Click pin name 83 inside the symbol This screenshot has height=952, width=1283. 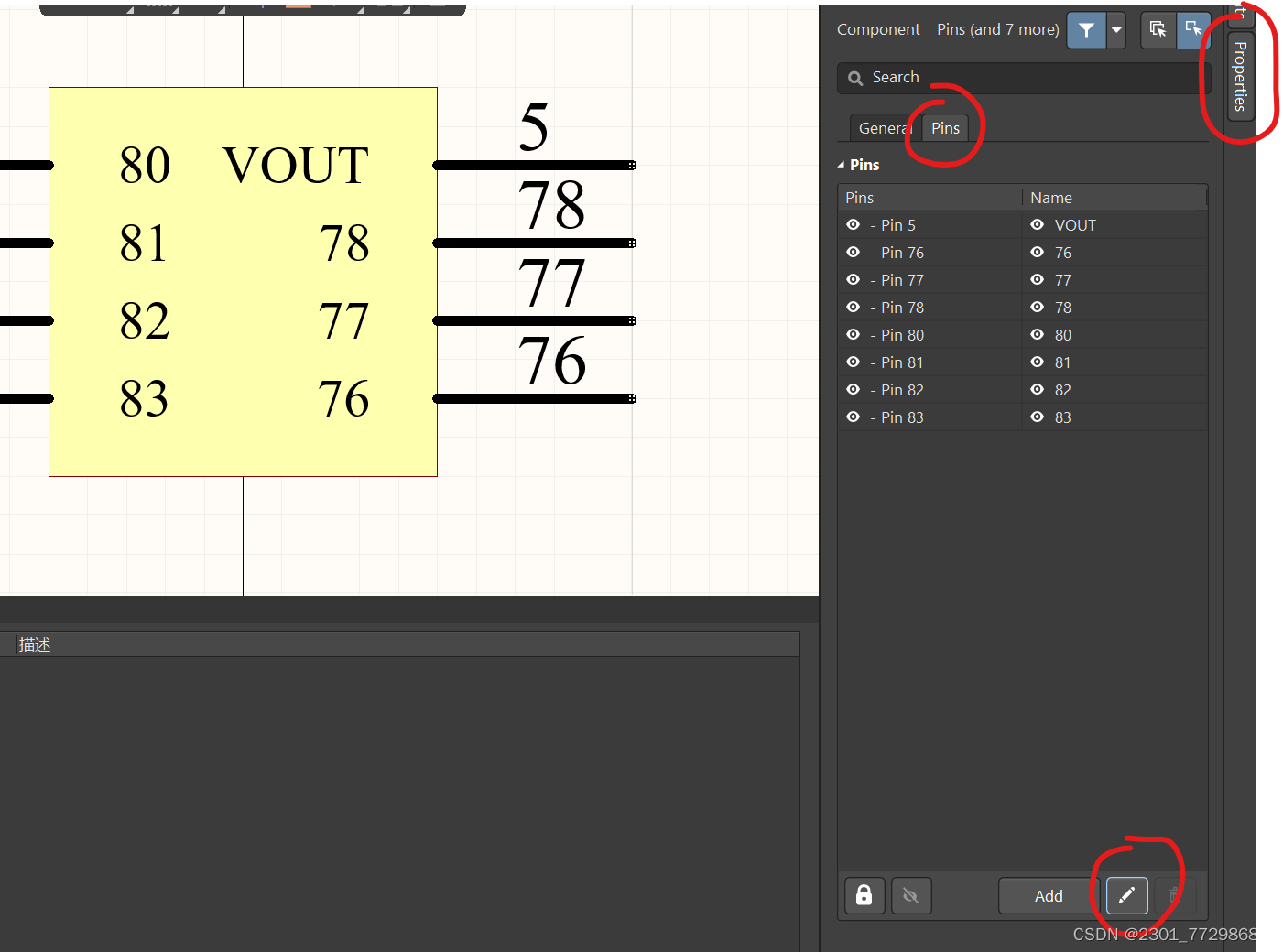pyautogui.click(x=144, y=399)
